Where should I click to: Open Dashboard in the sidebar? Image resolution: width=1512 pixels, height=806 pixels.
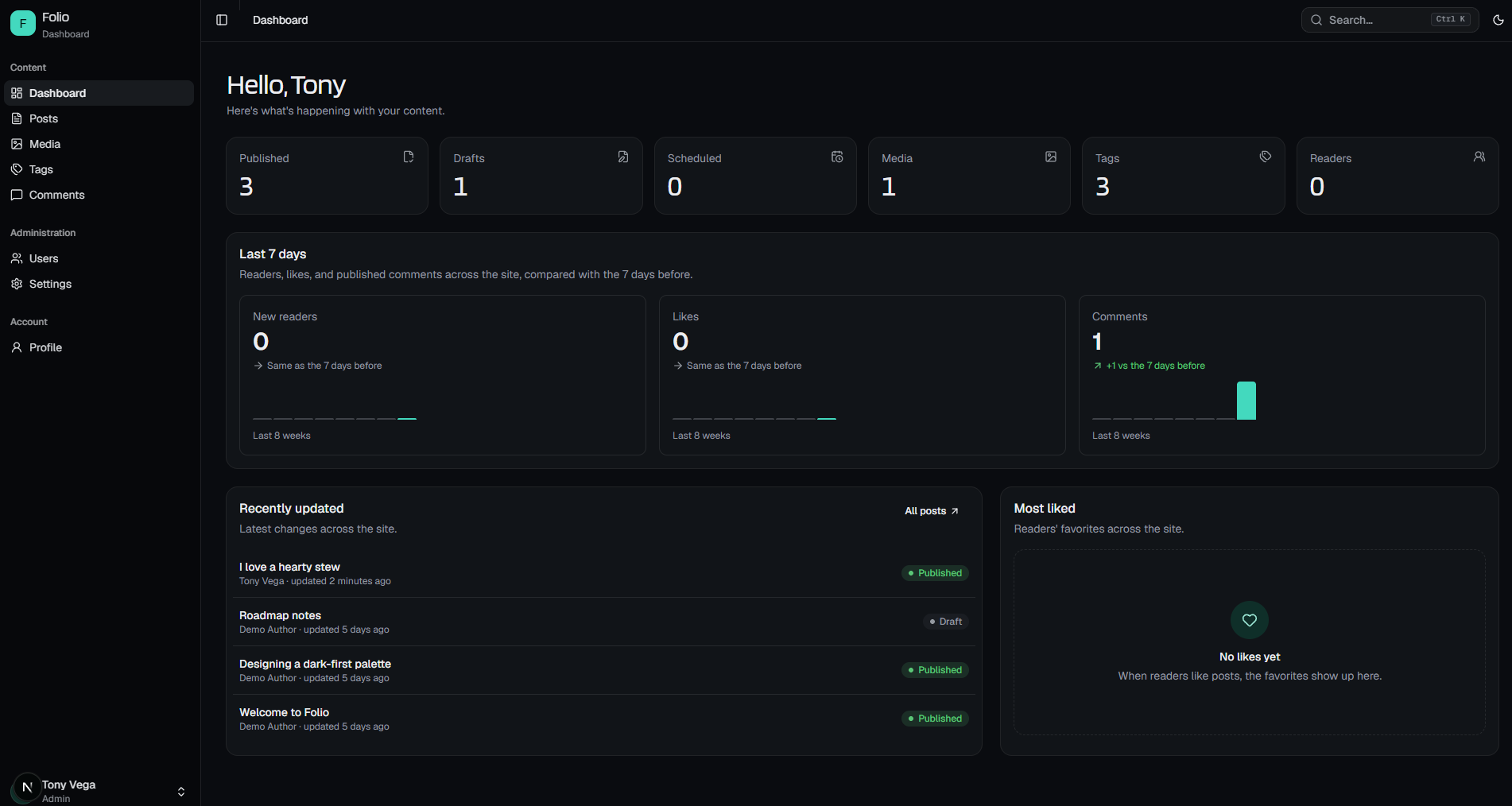pyautogui.click(x=99, y=93)
